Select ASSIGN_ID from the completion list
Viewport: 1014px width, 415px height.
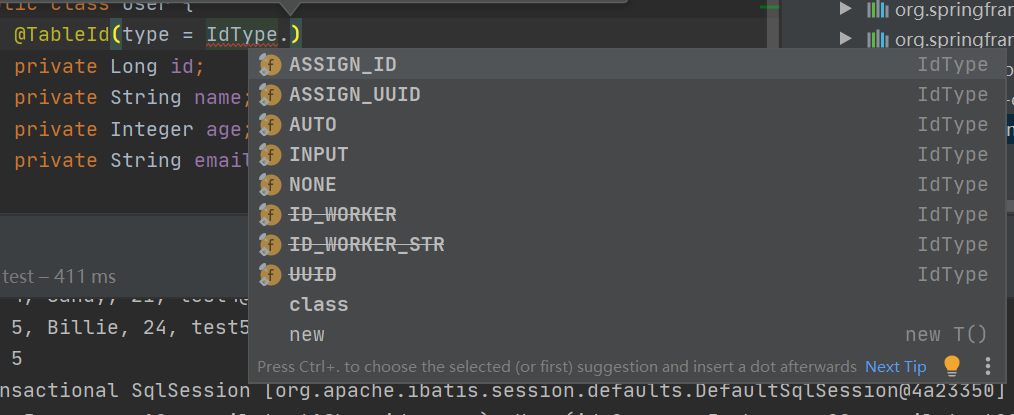[343, 65]
